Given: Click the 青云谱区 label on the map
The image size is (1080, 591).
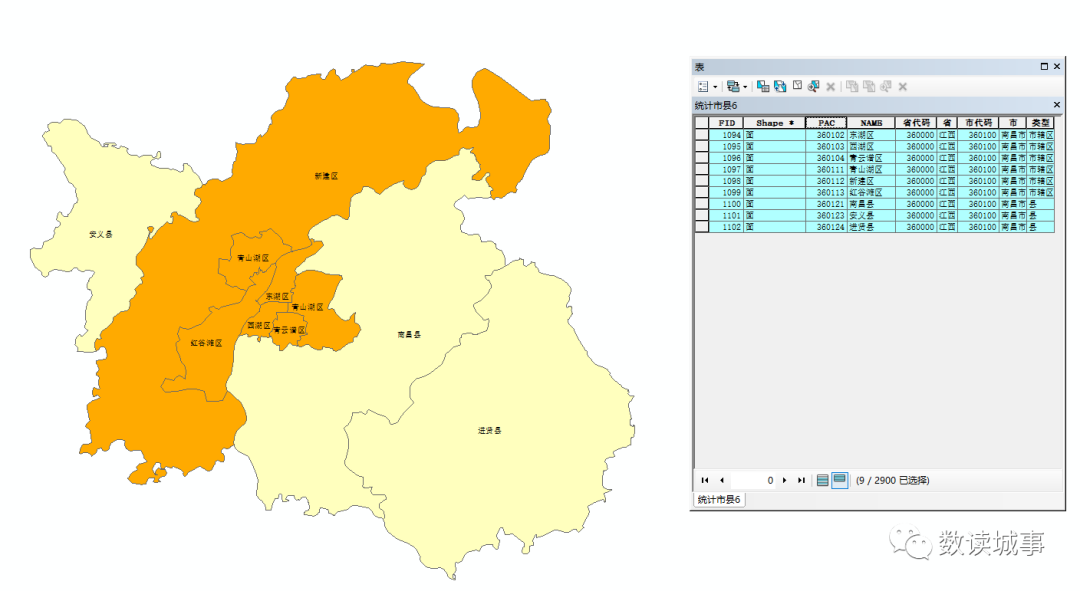Looking at the screenshot, I should click(289, 330).
